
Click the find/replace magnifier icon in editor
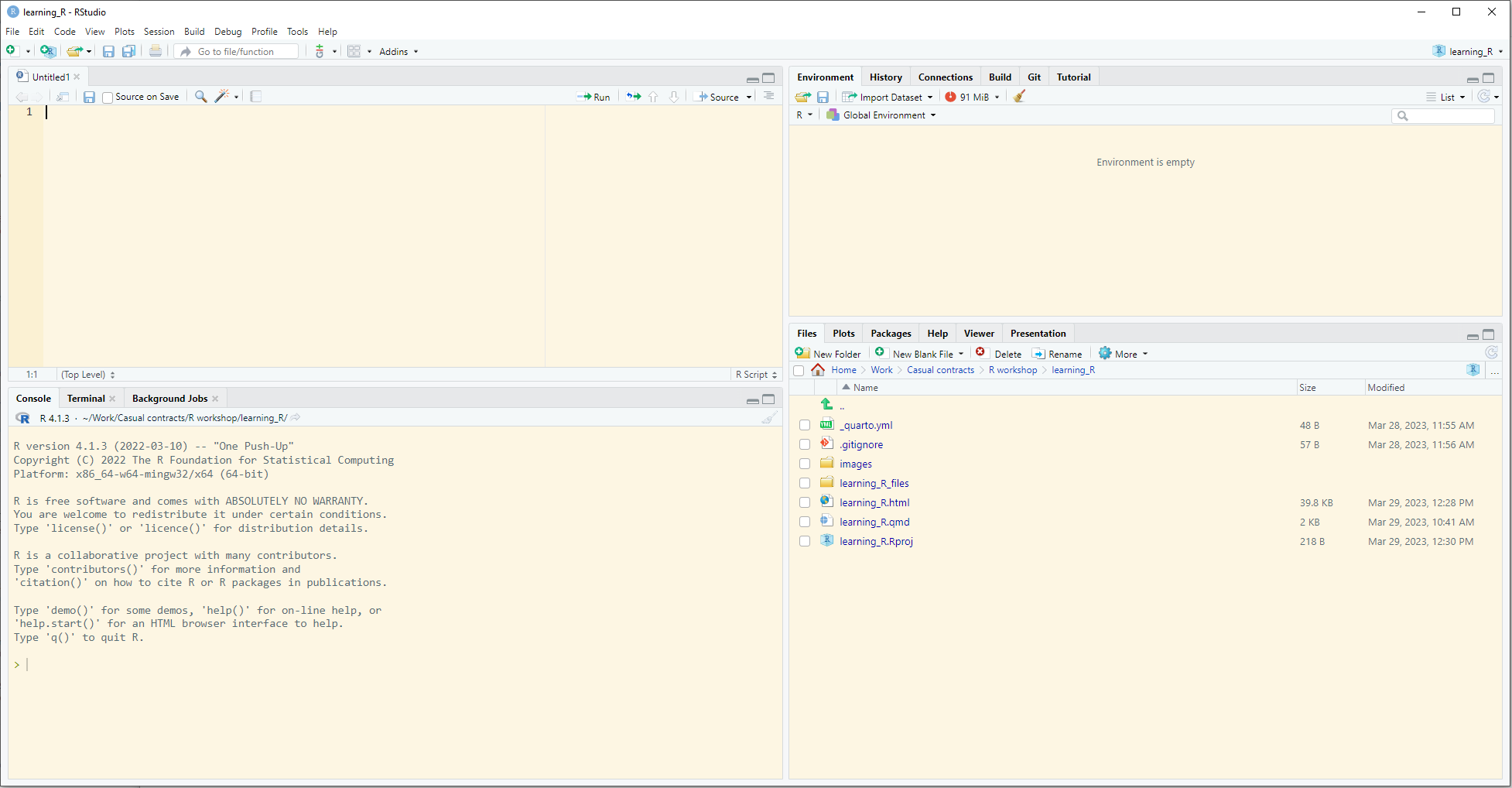pyautogui.click(x=200, y=97)
